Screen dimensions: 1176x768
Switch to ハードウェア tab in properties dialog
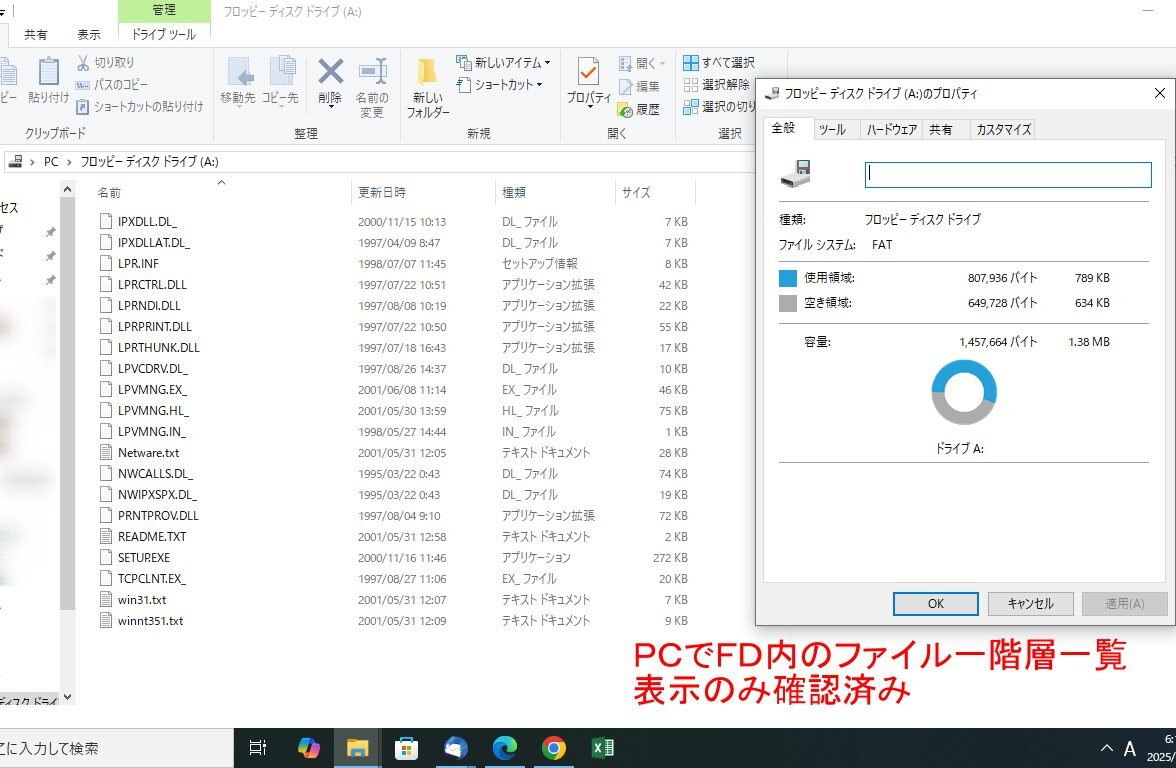(x=891, y=129)
